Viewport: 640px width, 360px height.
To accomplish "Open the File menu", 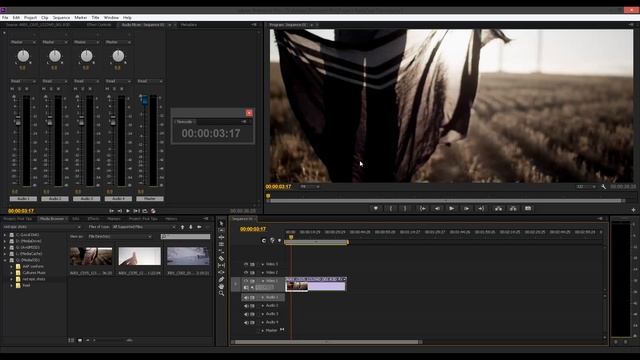I will (5, 18).
